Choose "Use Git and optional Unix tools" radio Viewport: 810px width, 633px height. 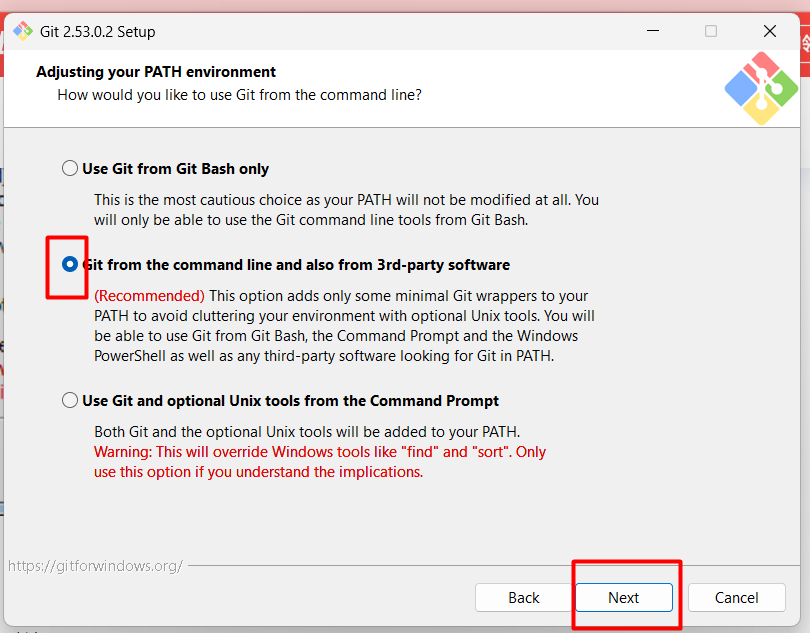click(x=70, y=400)
